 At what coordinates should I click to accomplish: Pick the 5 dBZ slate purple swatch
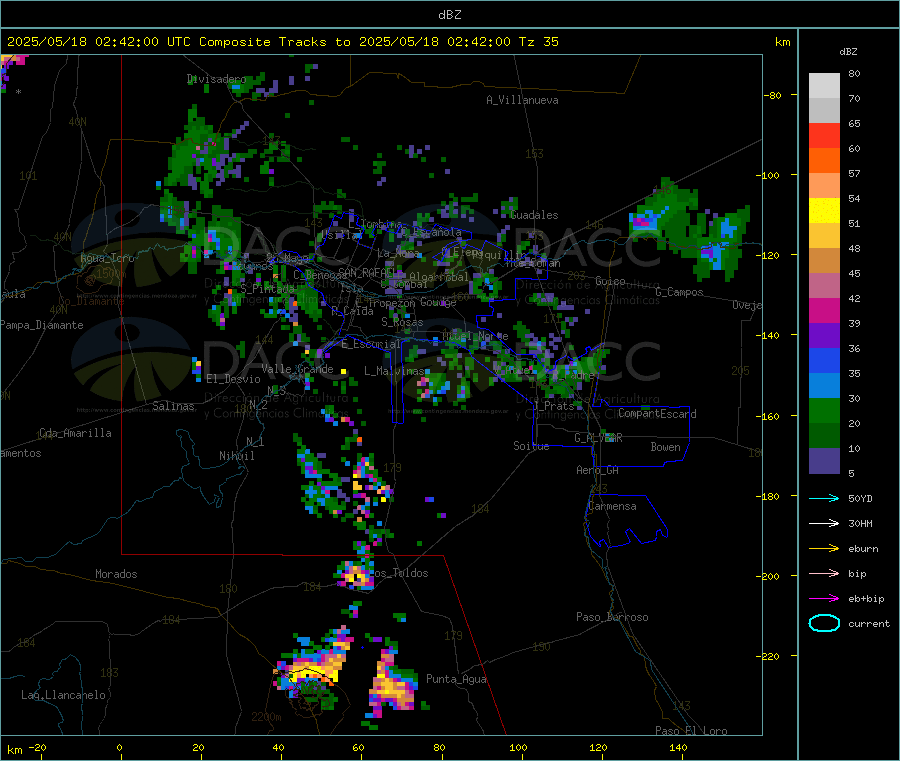pos(824,461)
